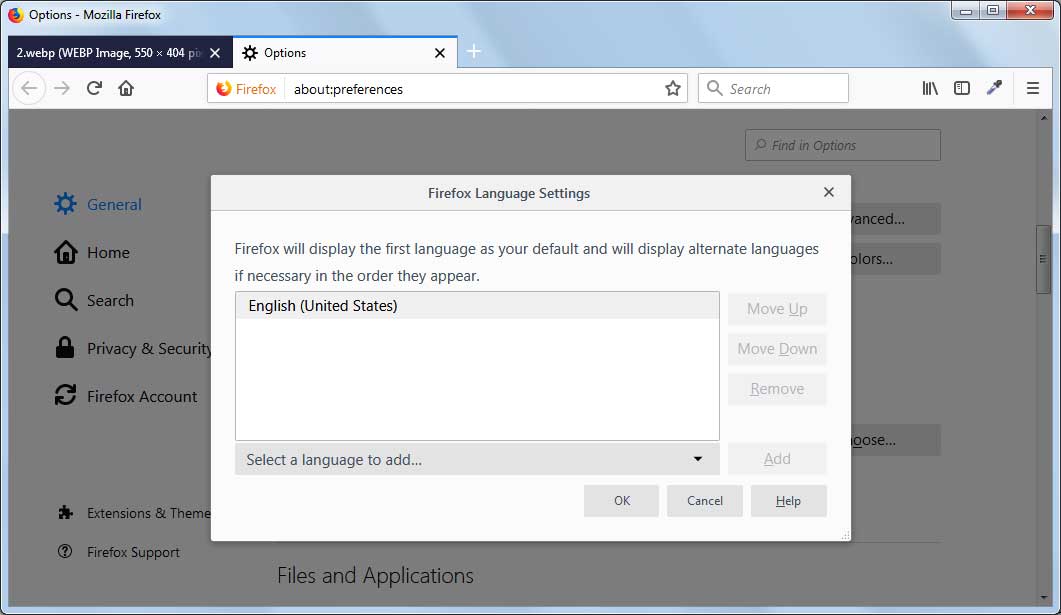The height and width of the screenshot is (615, 1061).
Task: Click the scrollbar up arrow
Action: coord(1043,118)
